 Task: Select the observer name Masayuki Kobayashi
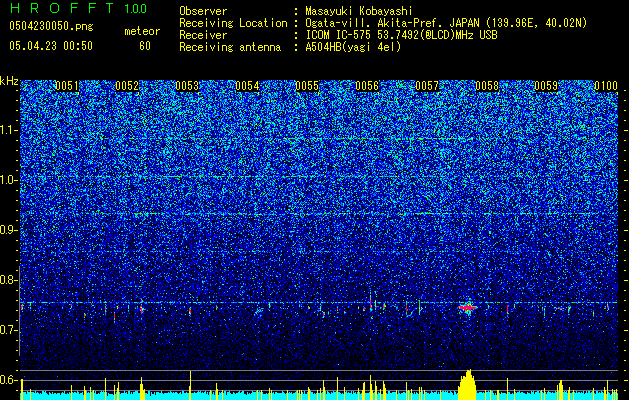click(358, 11)
